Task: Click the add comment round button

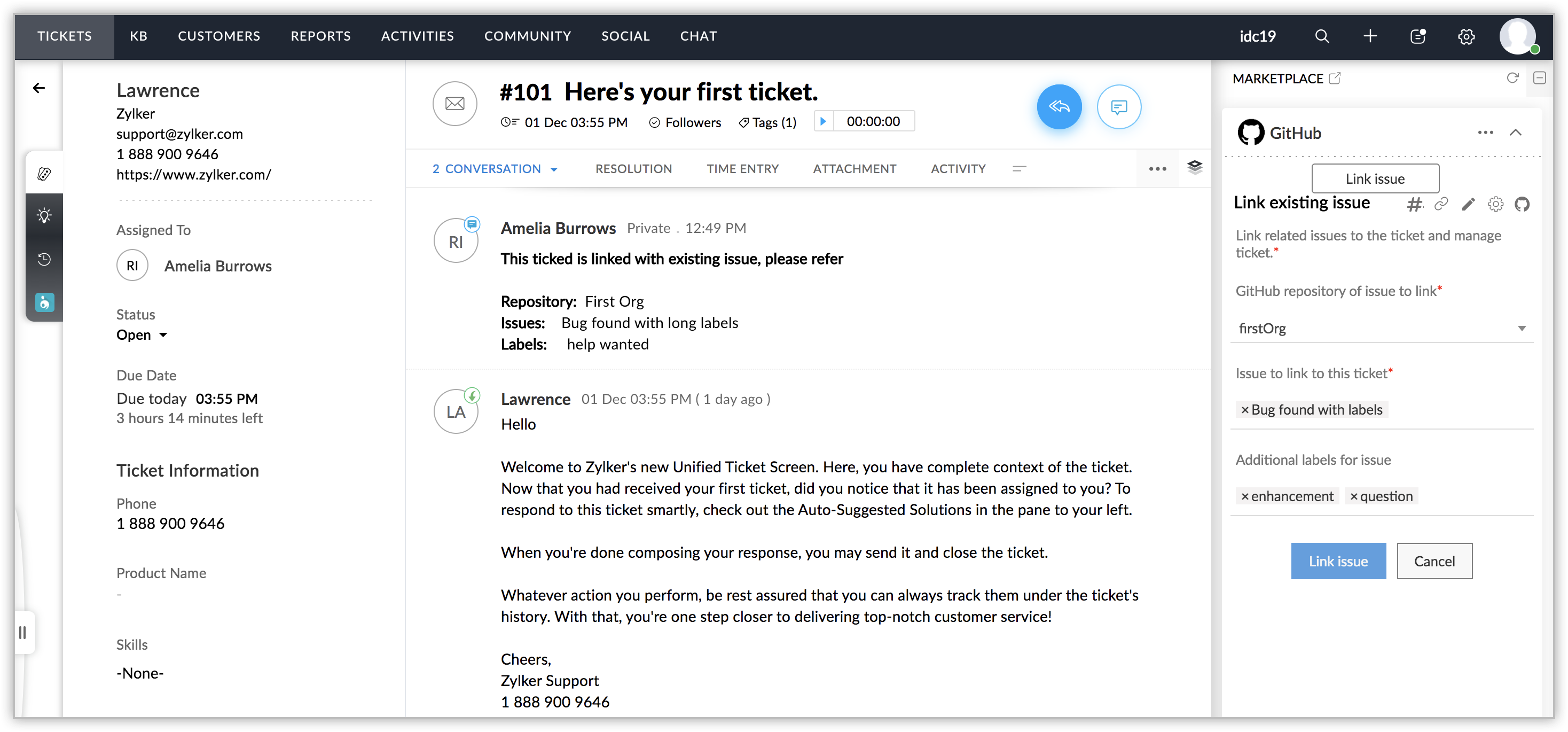Action: [1118, 107]
